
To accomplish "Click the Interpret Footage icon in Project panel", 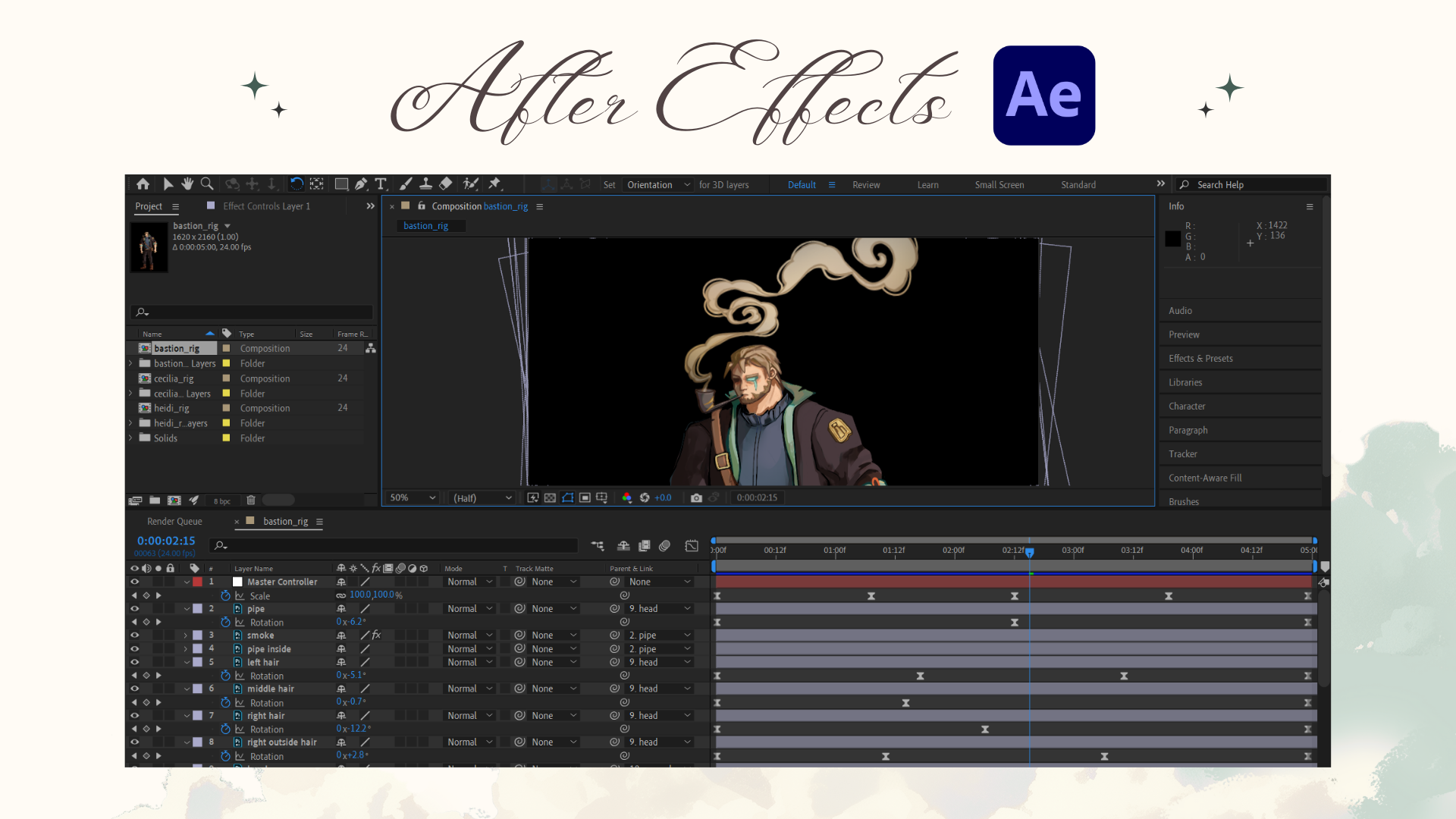I will click(x=136, y=500).
